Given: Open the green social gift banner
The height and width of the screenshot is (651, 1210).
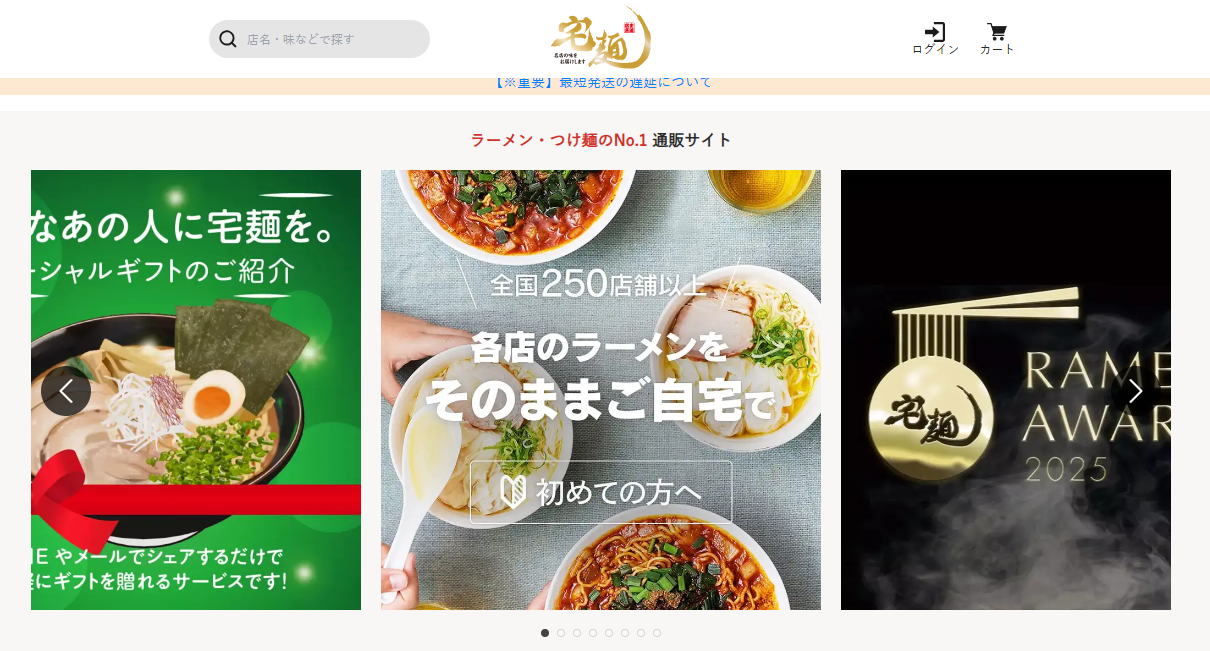Looking at the screenshot, I should point(196,390).
